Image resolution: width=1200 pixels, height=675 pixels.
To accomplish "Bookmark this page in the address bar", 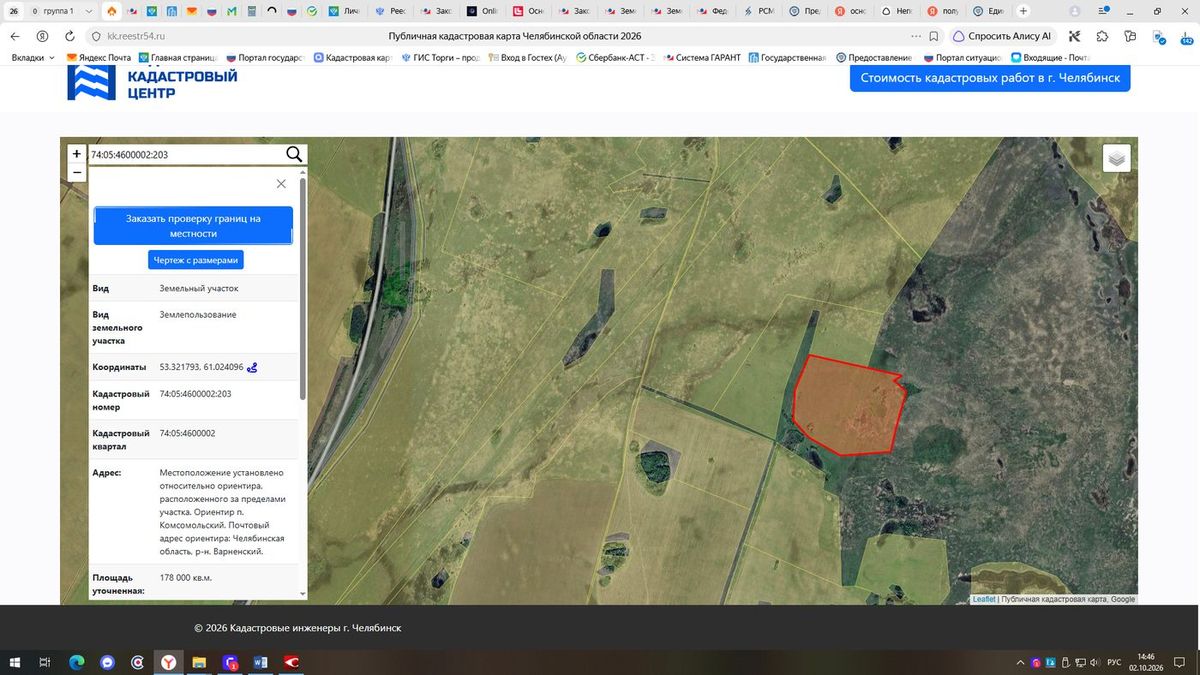I will 933,36.
